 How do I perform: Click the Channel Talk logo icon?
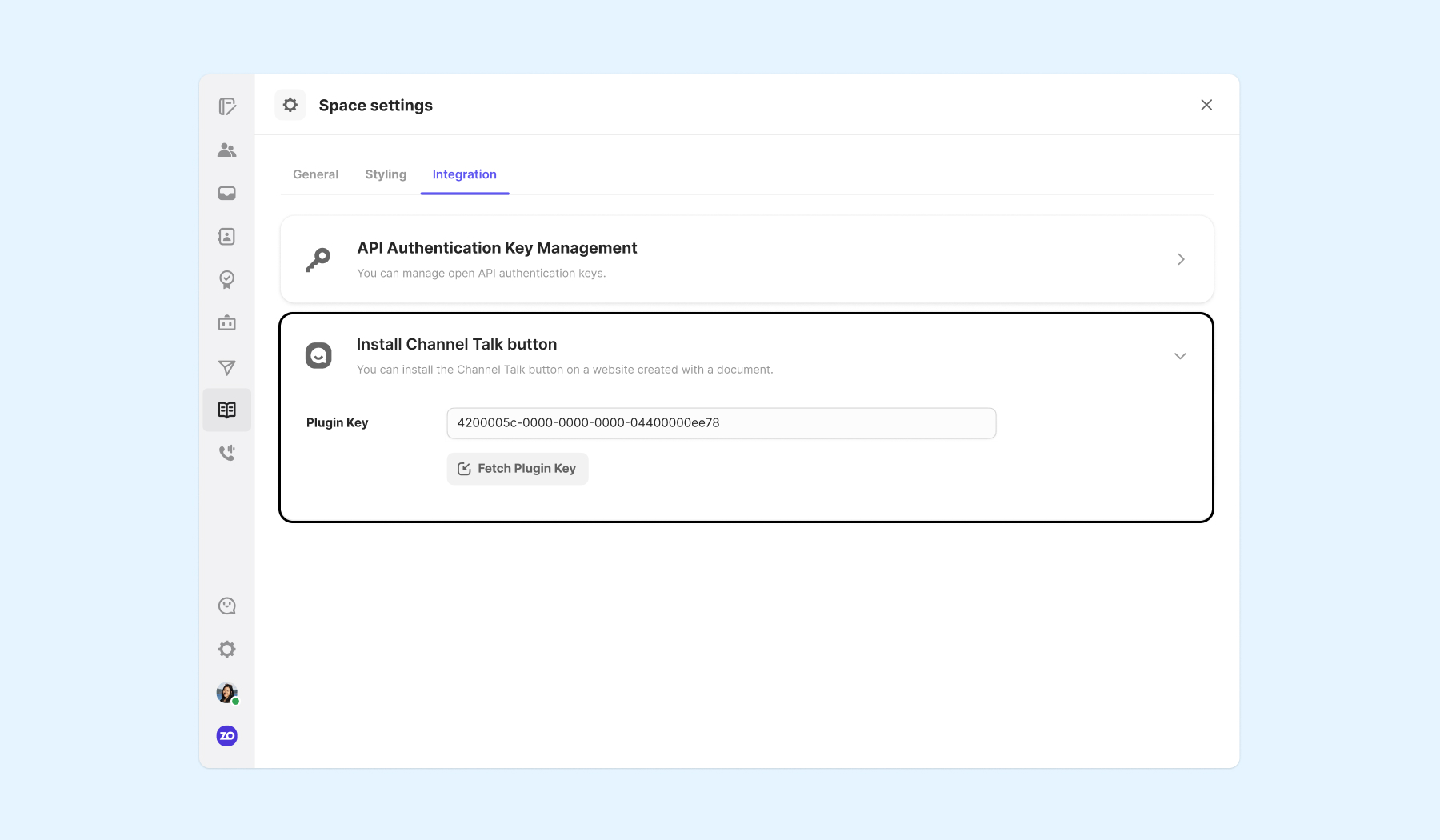pos(318,355)
